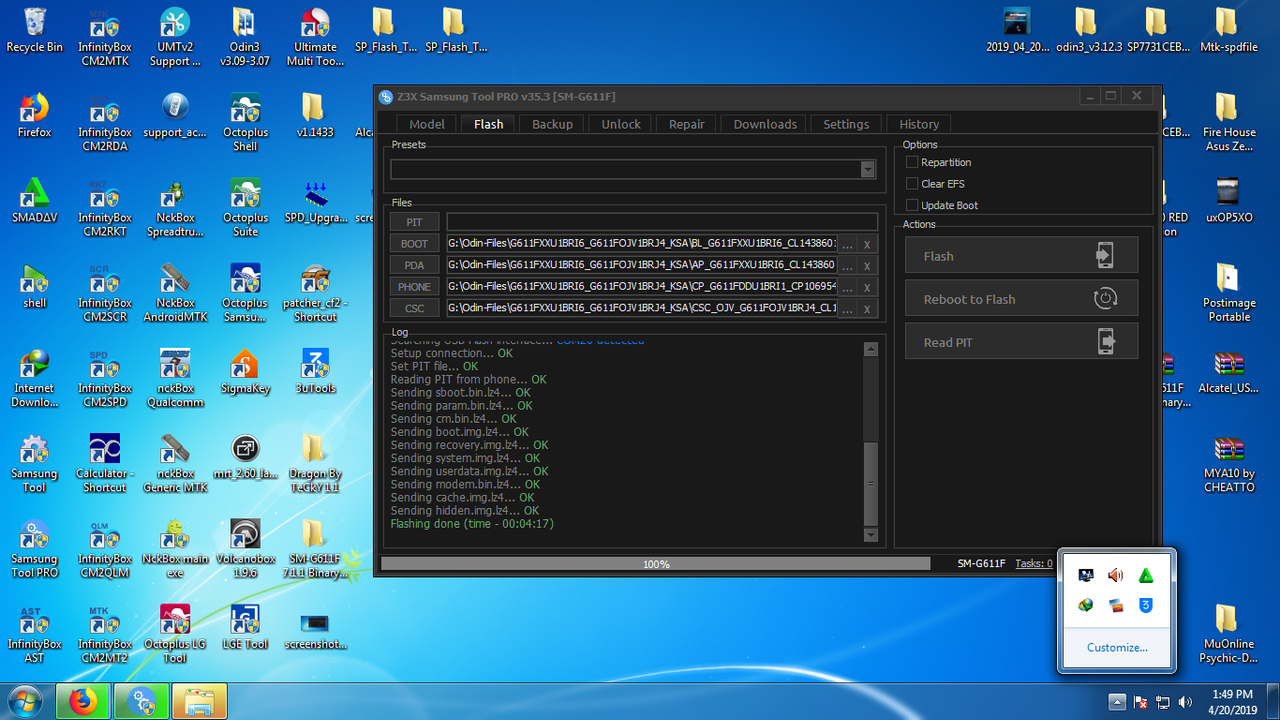Open green Smadav tray icon in popup
Image resolution: width=1280 pixels, height=720 pixels.
[x=1146, y=575]
